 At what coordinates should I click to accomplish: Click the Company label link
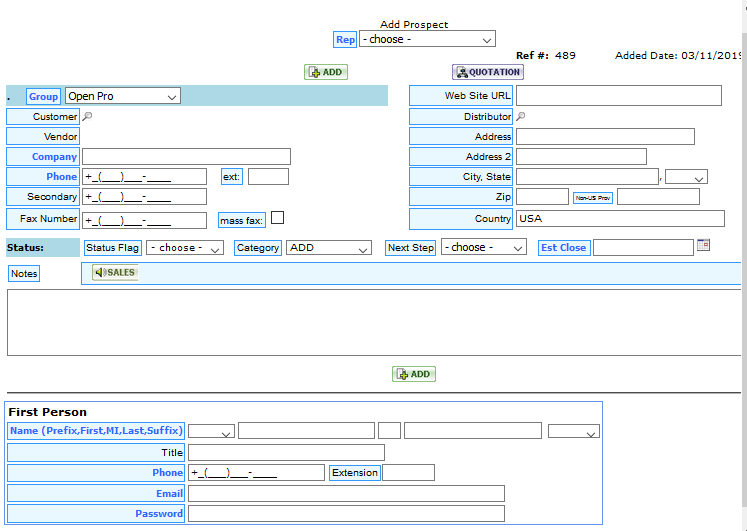[x=54, y=157]
